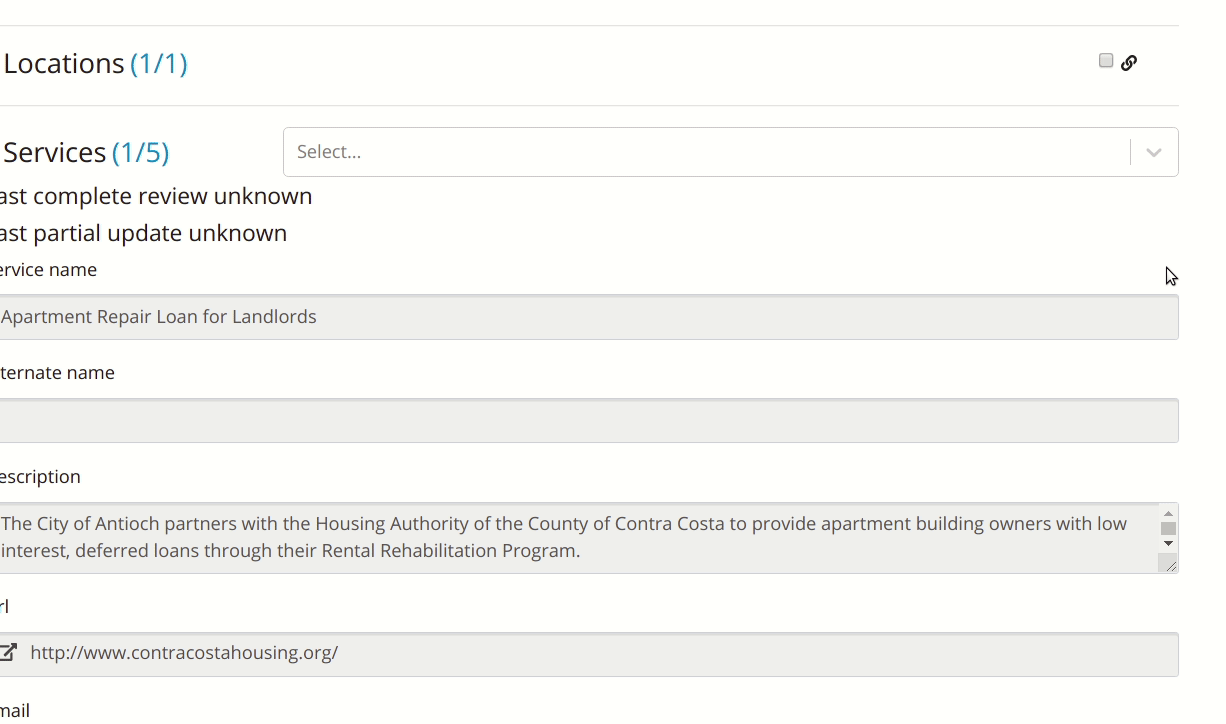Click the chevron on the Select... field

(x=1152, y=151)
